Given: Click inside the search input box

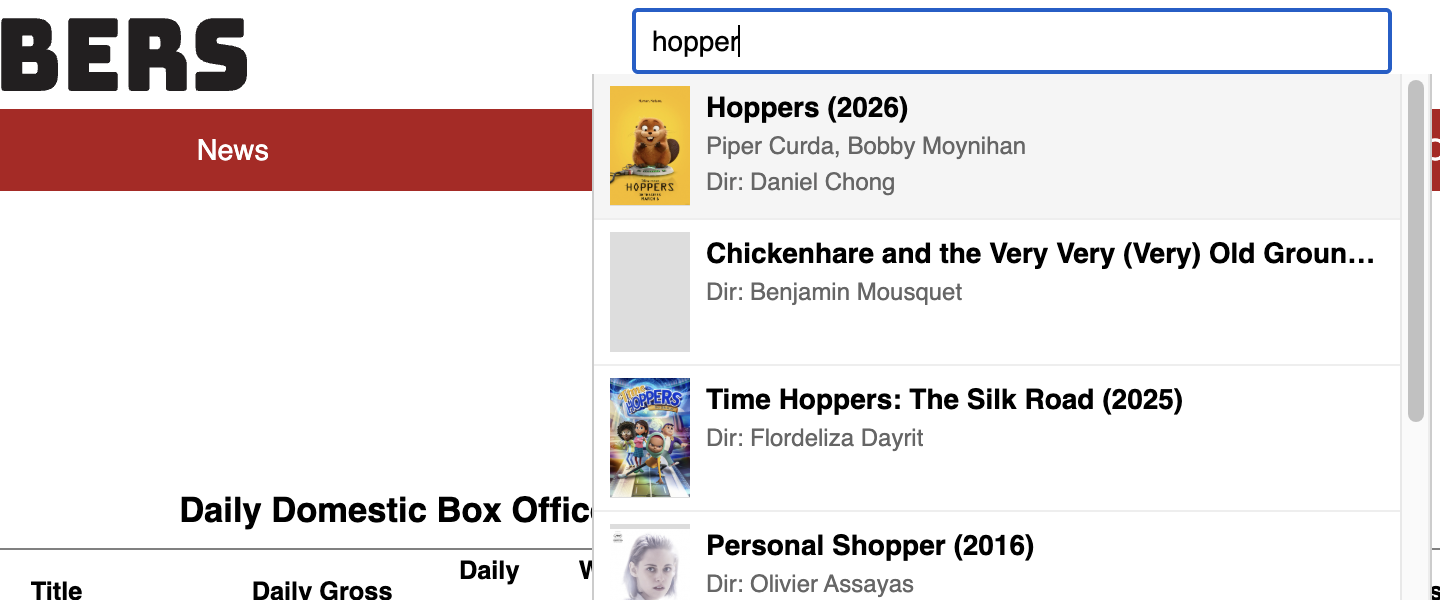Looking at the screenshot, I should pos(1010,41).
